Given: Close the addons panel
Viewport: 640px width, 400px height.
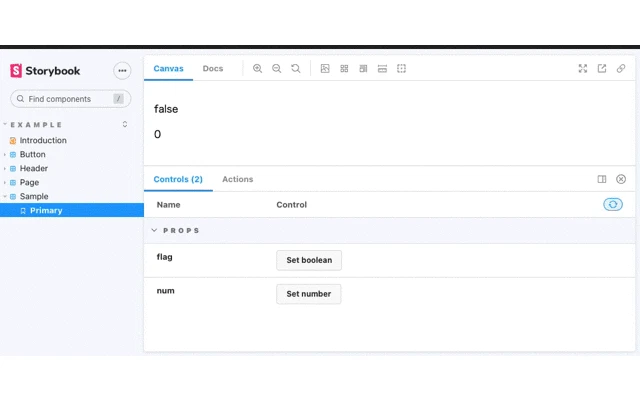Looking at the screenshot, I should pyautogui.click(x=621, y=179).
